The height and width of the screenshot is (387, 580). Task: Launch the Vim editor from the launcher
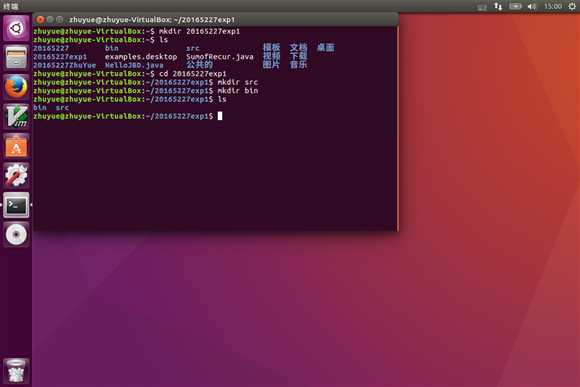pos(16,116)
